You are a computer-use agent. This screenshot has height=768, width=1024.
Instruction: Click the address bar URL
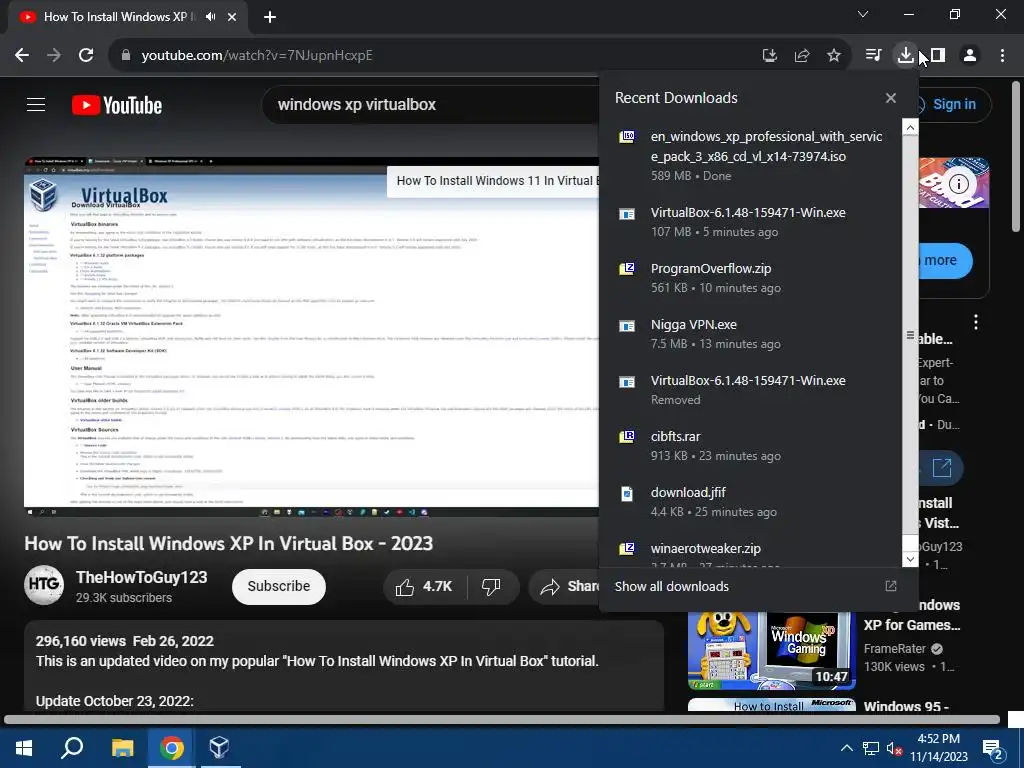click(257, 56)
